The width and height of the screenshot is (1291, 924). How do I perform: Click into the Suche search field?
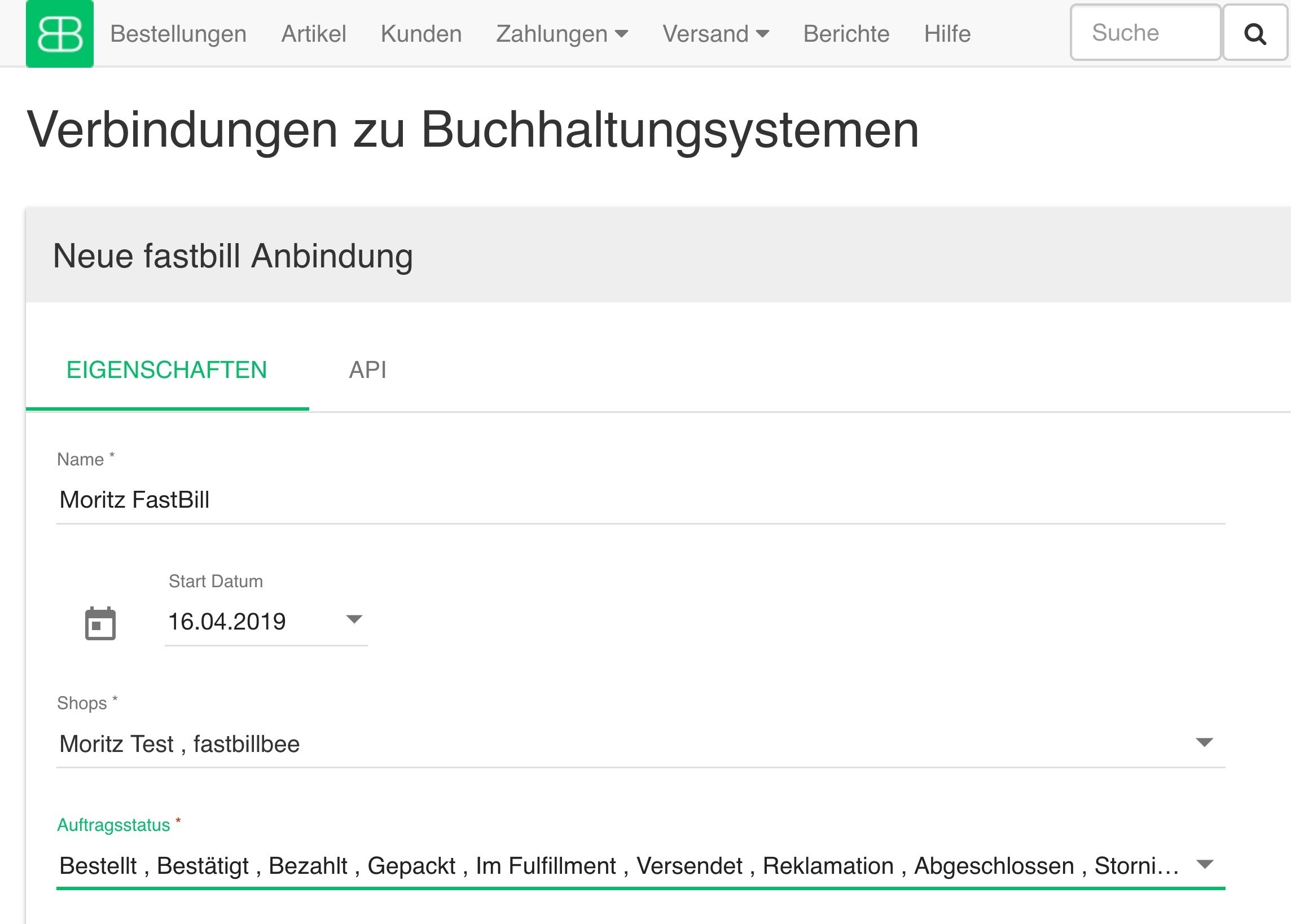pyautogui.click(x=1145, y=32)
